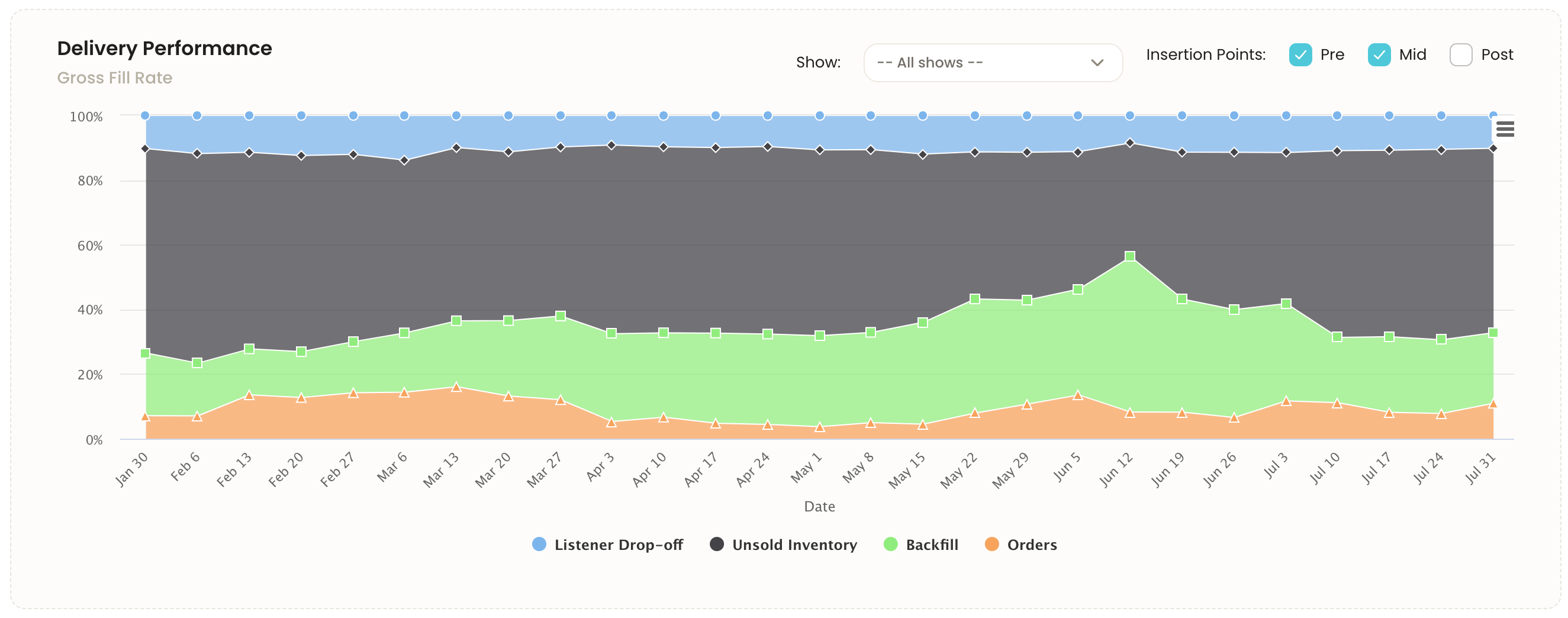Click the Listener Drop-off legend label
This screenshot has width=1568, height=618.
[x=619, y=545]
